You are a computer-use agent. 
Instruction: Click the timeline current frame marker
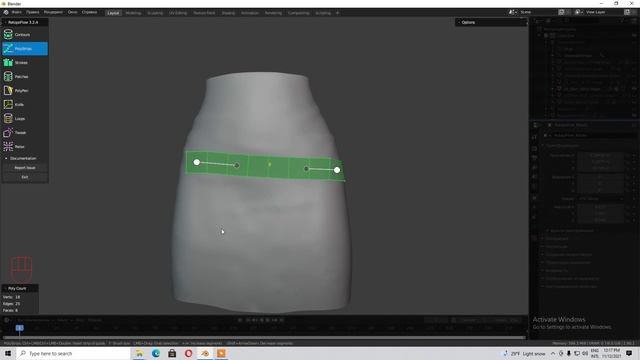(x=20, y=328)
